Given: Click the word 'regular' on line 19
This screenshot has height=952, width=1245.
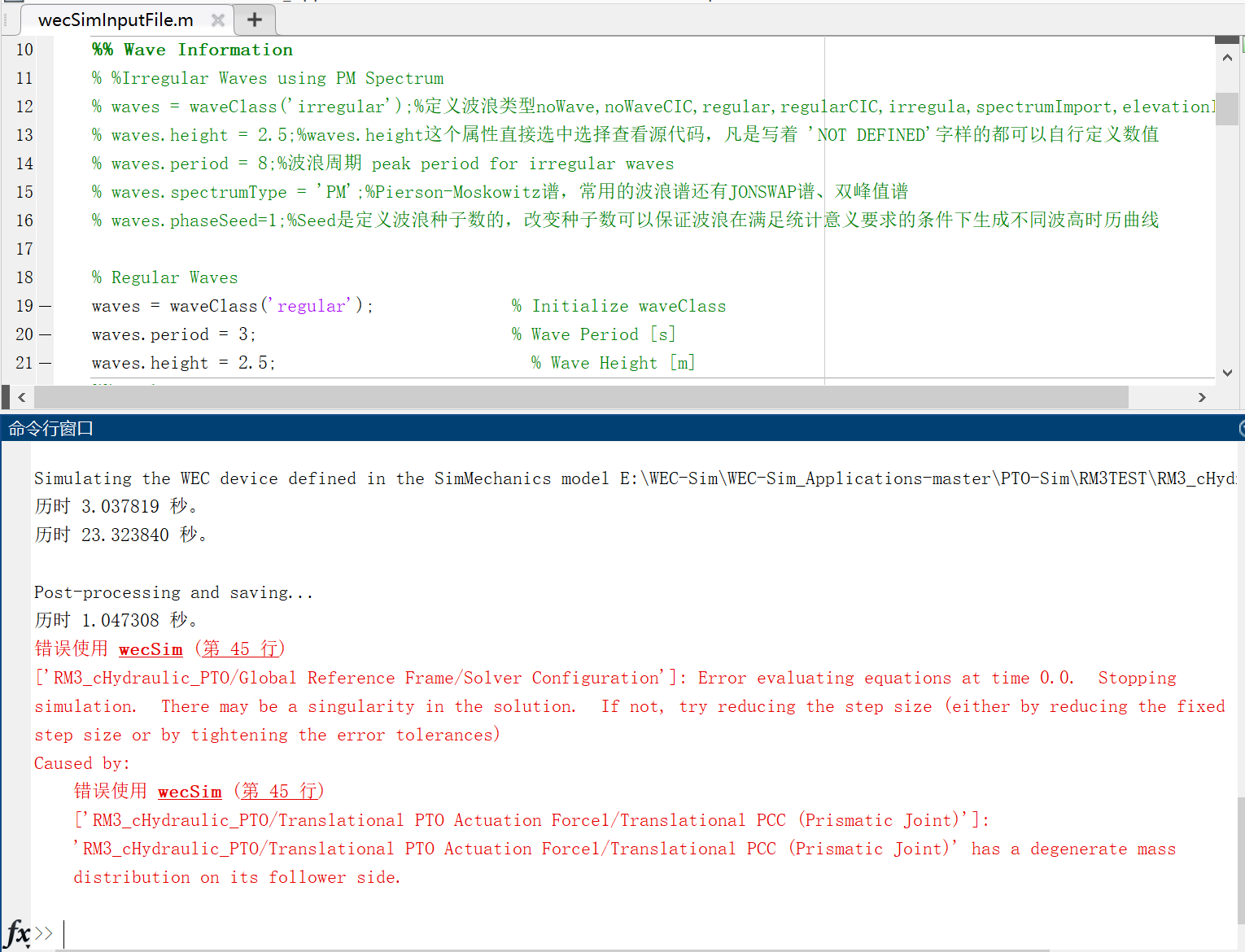Looking at the screenshot, I should [312, 306].
